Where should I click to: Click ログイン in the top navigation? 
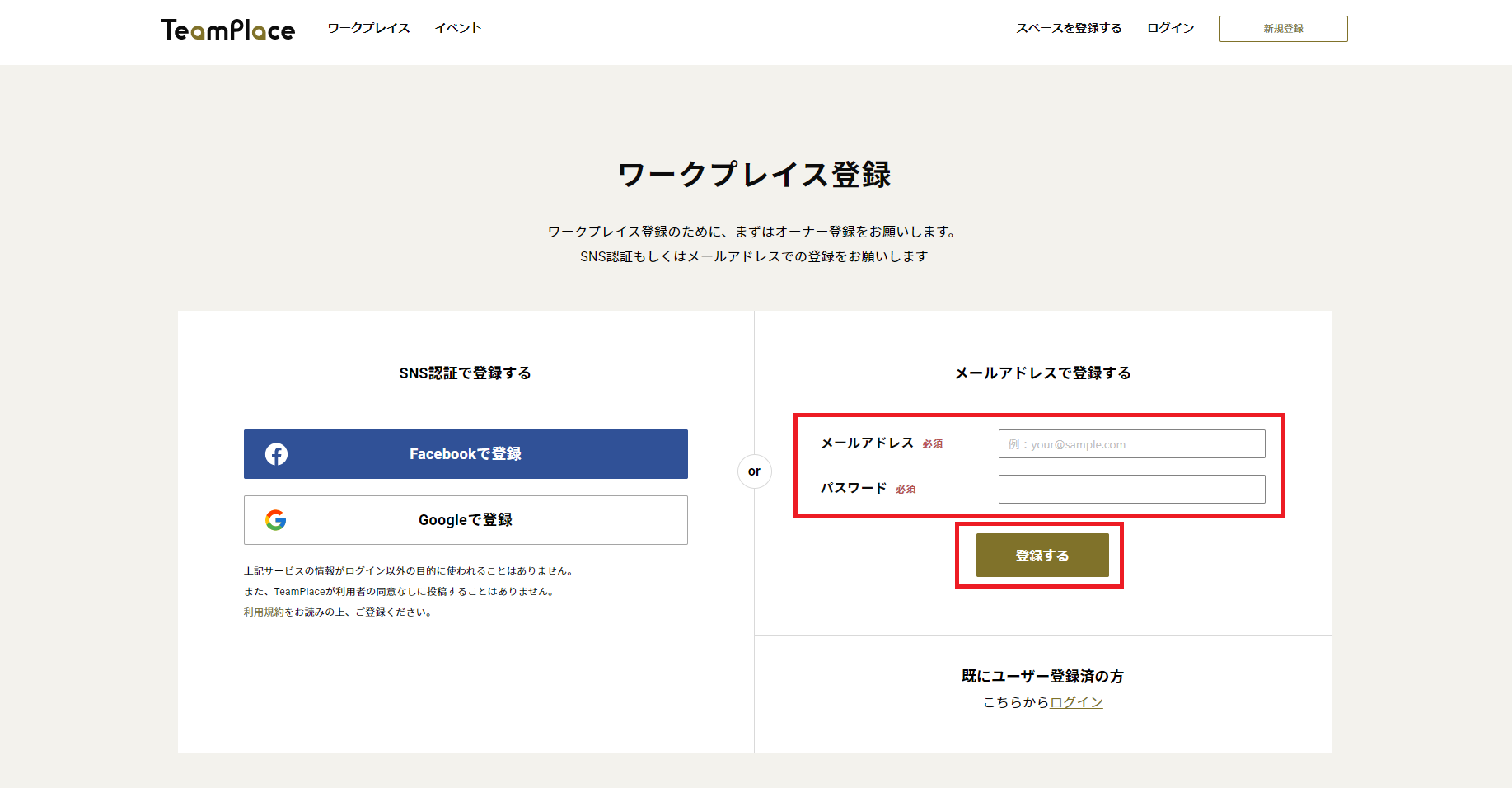[x=1171, y=28]
